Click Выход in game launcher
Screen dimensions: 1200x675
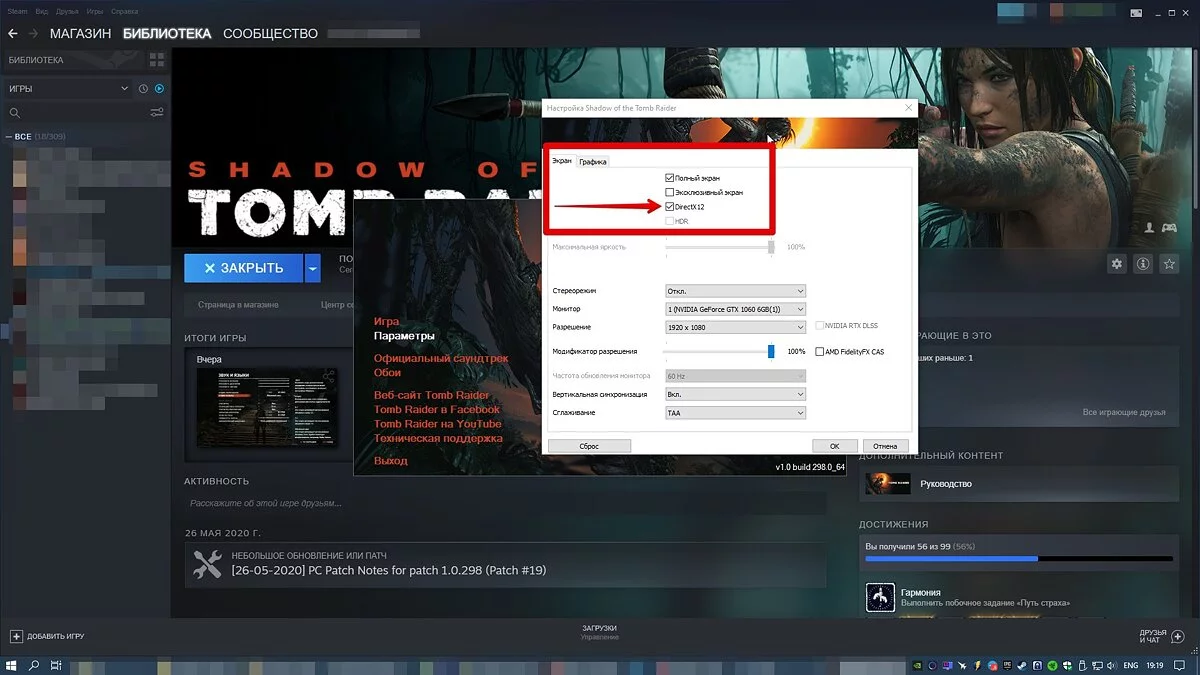click(x=391, y=461)
